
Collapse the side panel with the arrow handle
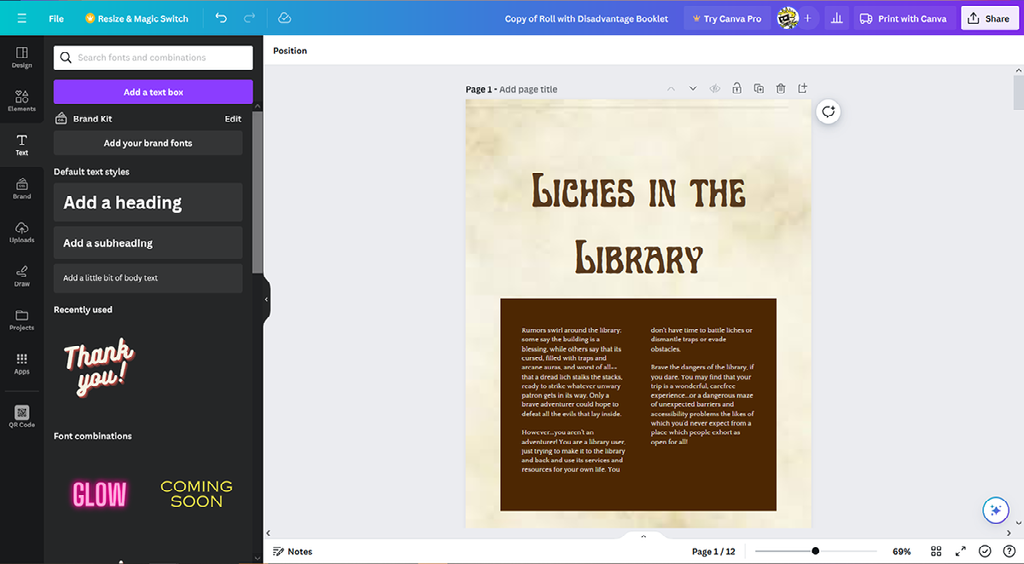coord(266,299)
